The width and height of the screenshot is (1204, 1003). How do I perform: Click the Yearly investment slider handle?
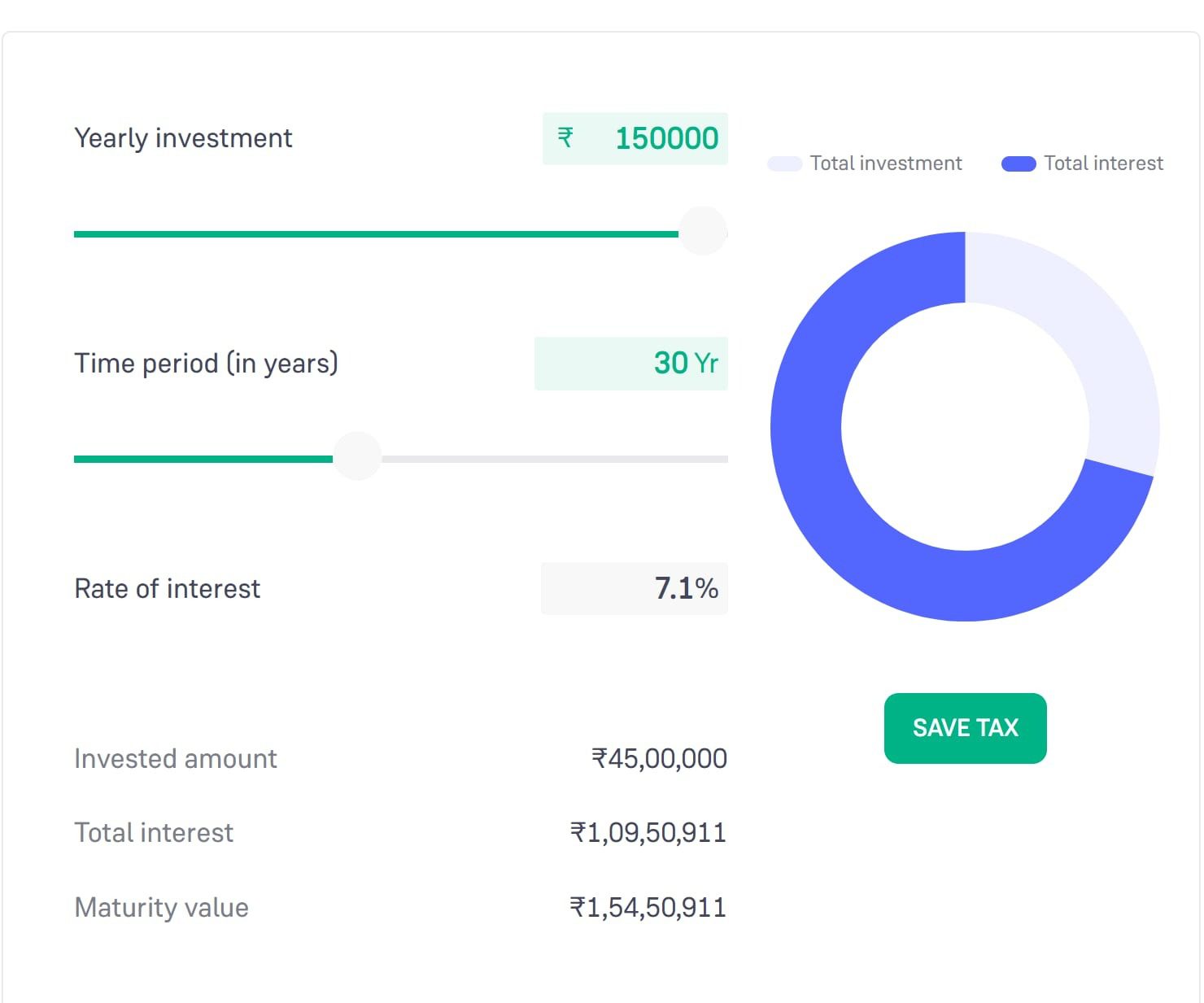click(x=703, y=232)
